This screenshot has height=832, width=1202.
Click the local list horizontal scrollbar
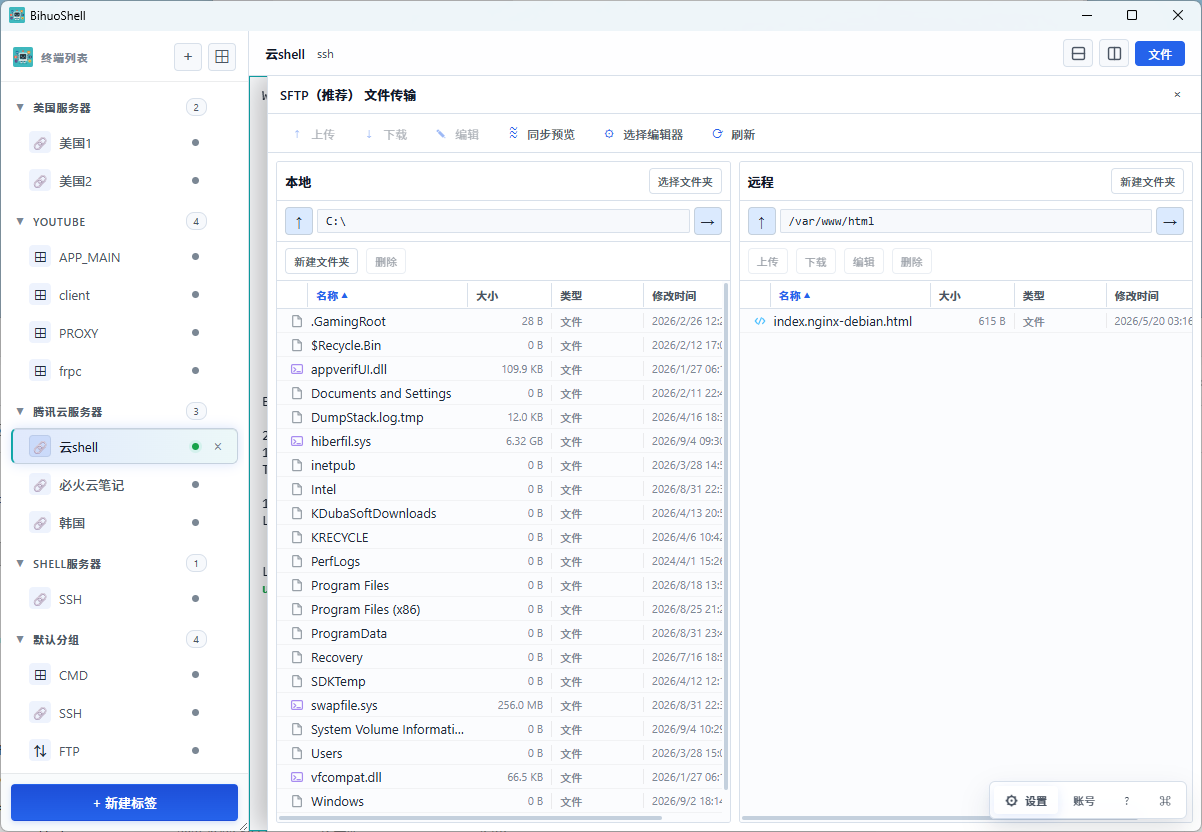pyautogui.click(x=470, y=818)
